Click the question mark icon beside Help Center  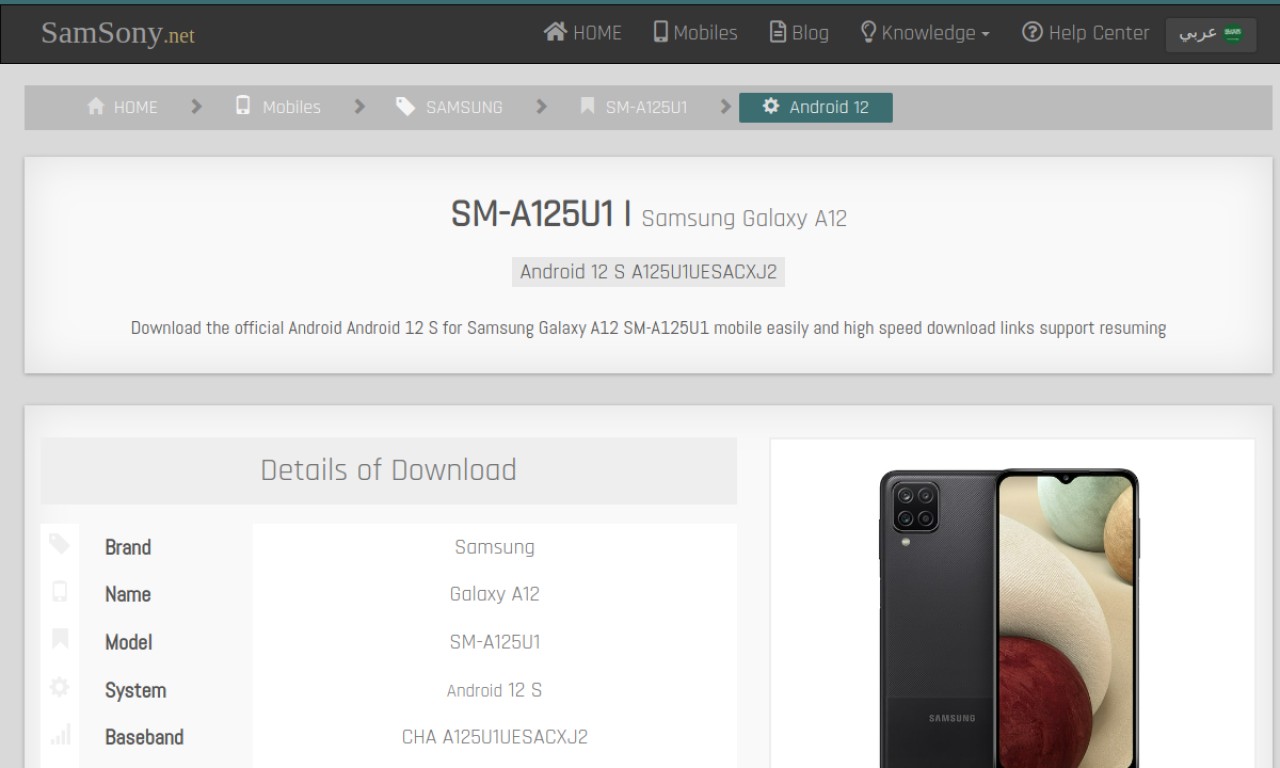click(1032, 32)
